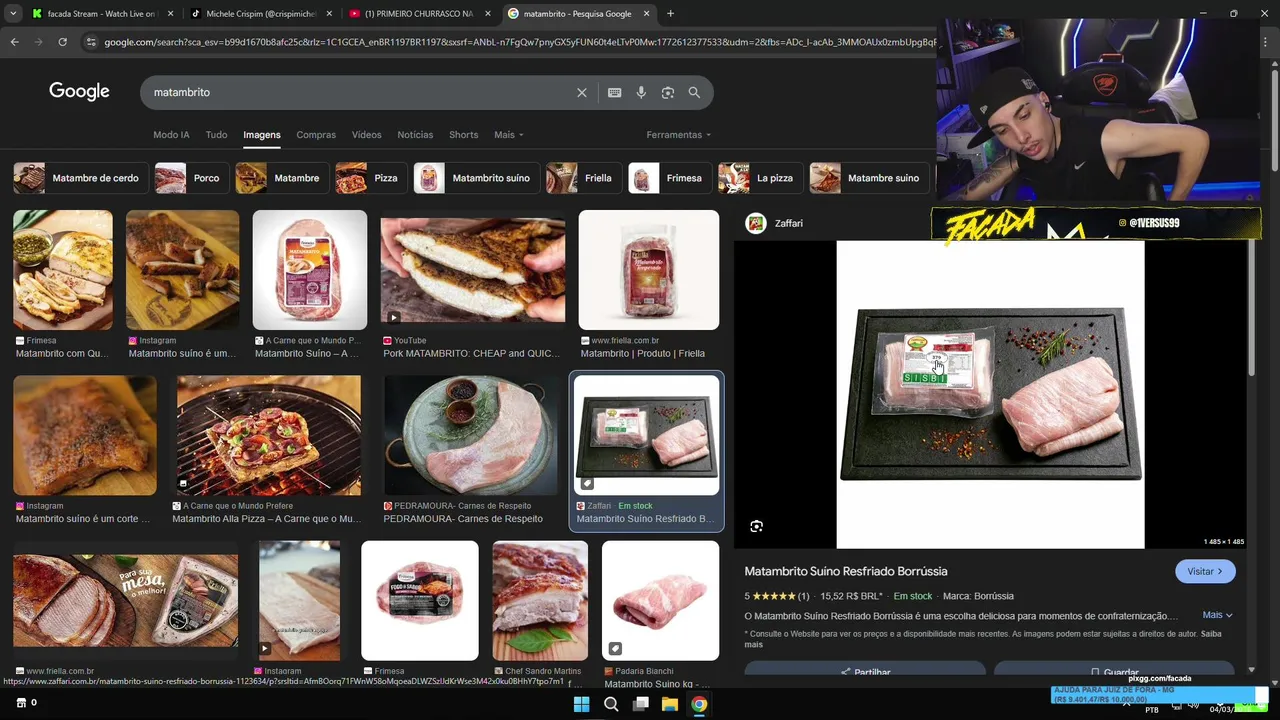Search by image with the Google Lens icon
The width and height of the screenshot is (1280, 720).
coord(668,92)
